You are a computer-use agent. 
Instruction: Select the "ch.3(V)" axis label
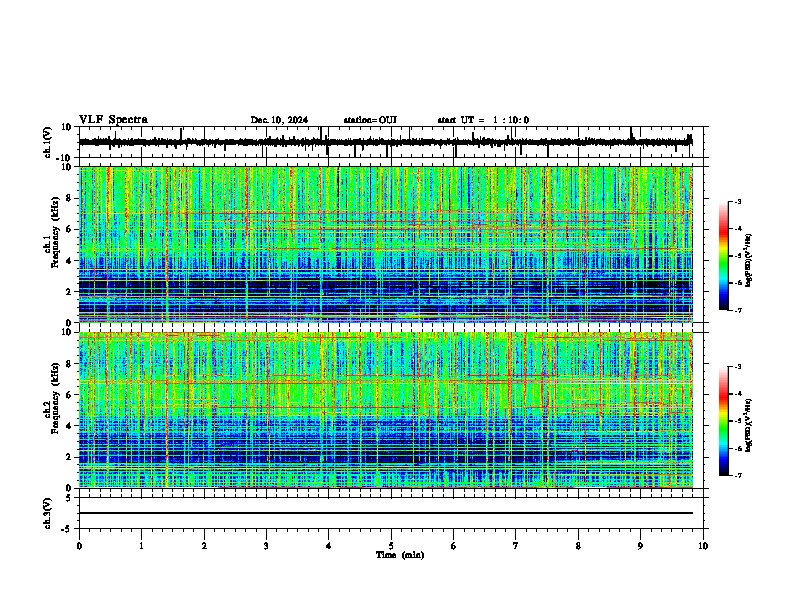pyautogui.click(x=48, y=513)
